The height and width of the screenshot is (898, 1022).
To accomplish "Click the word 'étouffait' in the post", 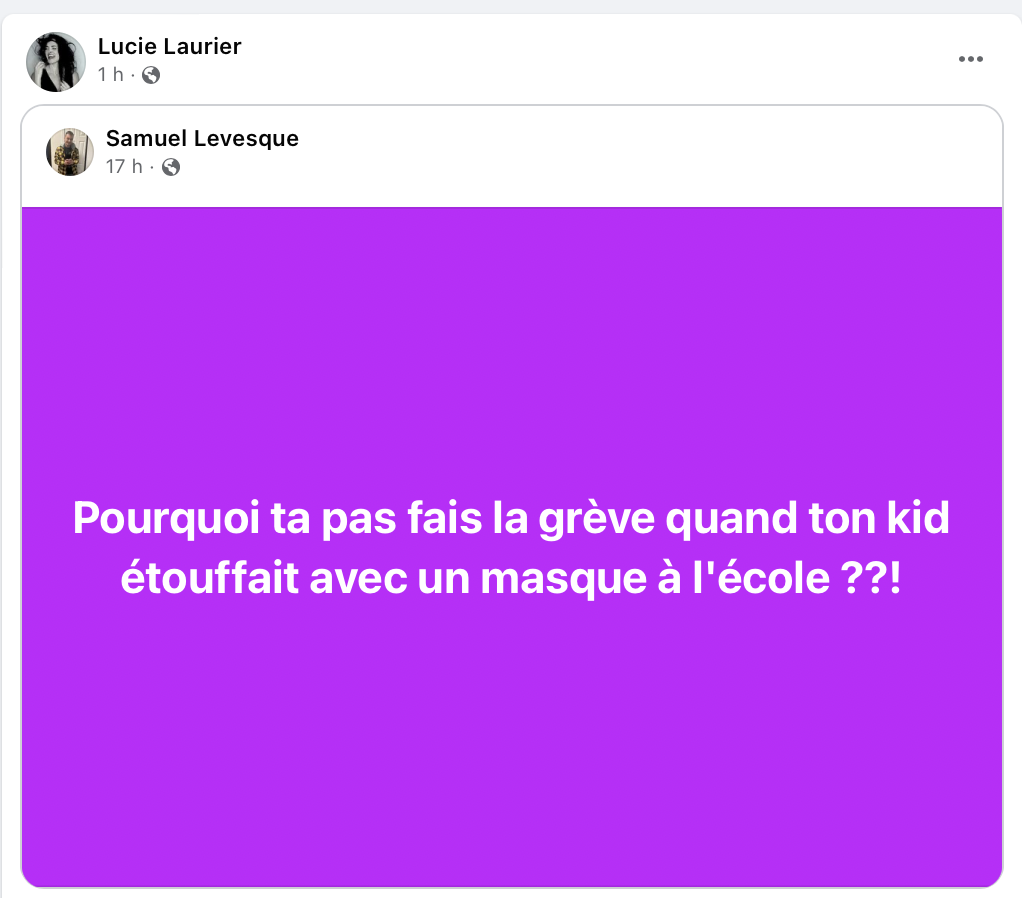I will [x=210, y=578].
